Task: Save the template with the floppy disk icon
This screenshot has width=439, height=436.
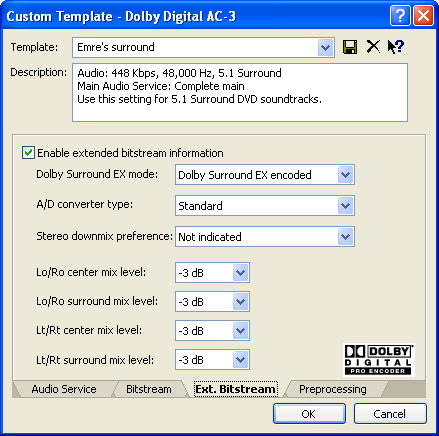Action: 350,47
